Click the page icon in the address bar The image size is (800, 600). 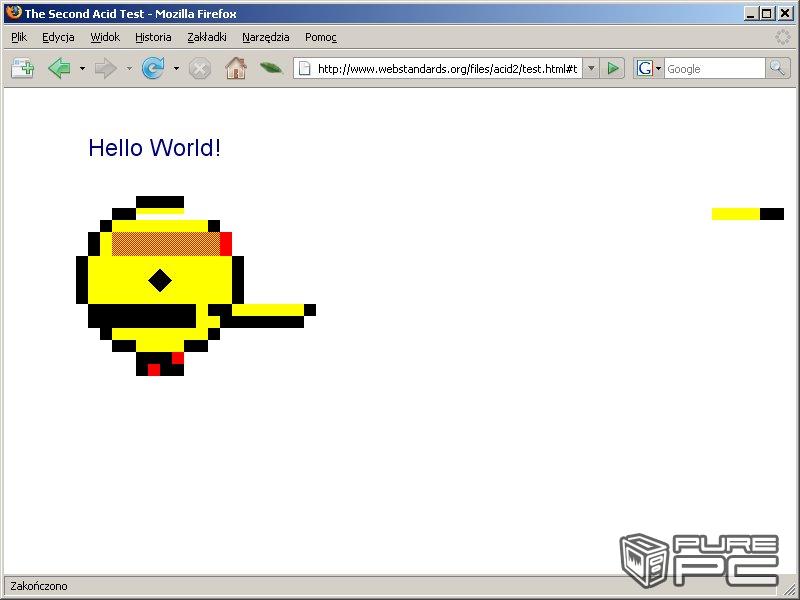pyautogui.click(x=304, y=68)
